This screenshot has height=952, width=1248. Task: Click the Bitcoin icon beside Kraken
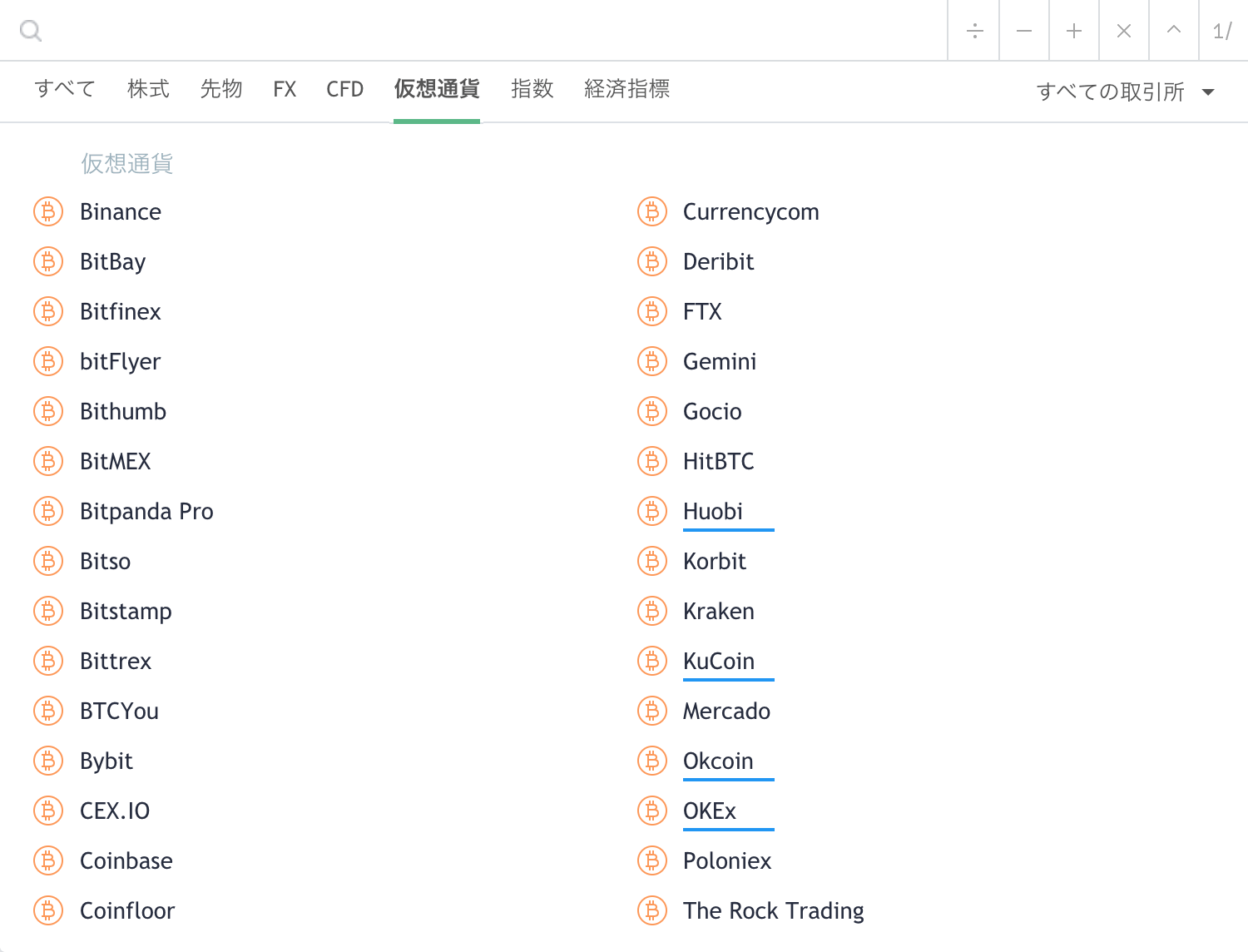point(651,612)
